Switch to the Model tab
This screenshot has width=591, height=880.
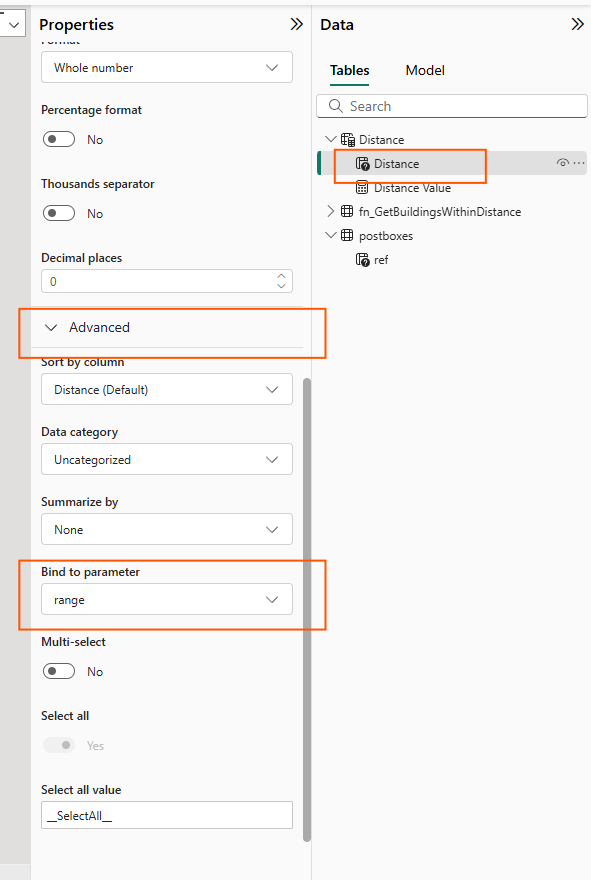tap(425, 70)
